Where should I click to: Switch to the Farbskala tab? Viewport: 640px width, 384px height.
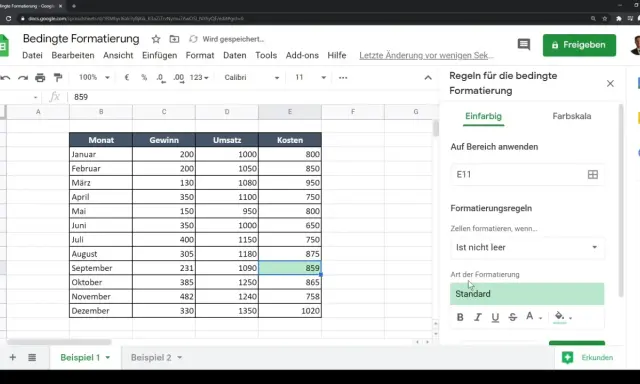(571, 116)
